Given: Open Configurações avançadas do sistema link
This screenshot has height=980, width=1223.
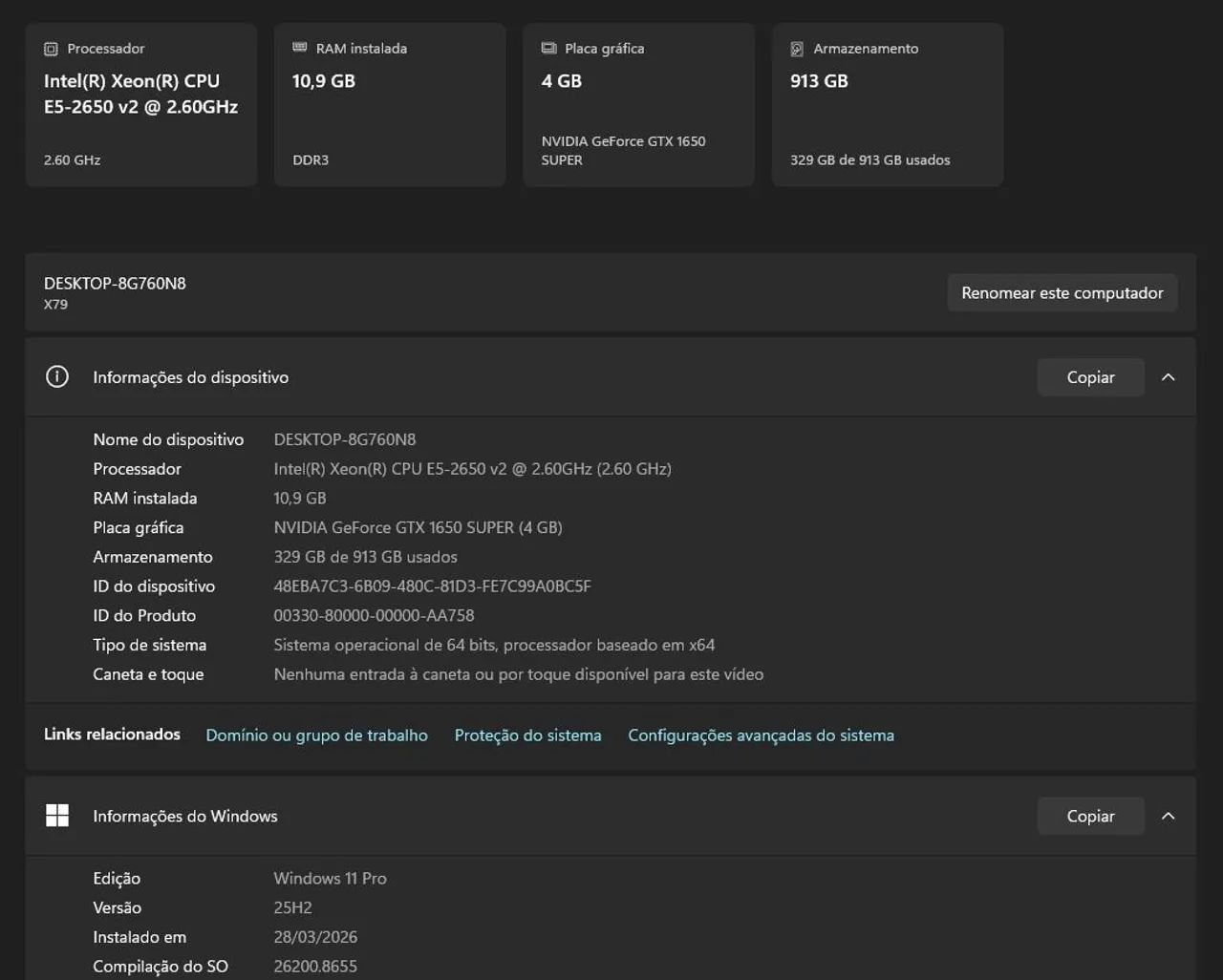Looking at the screenshot, I should coord(761,735).
